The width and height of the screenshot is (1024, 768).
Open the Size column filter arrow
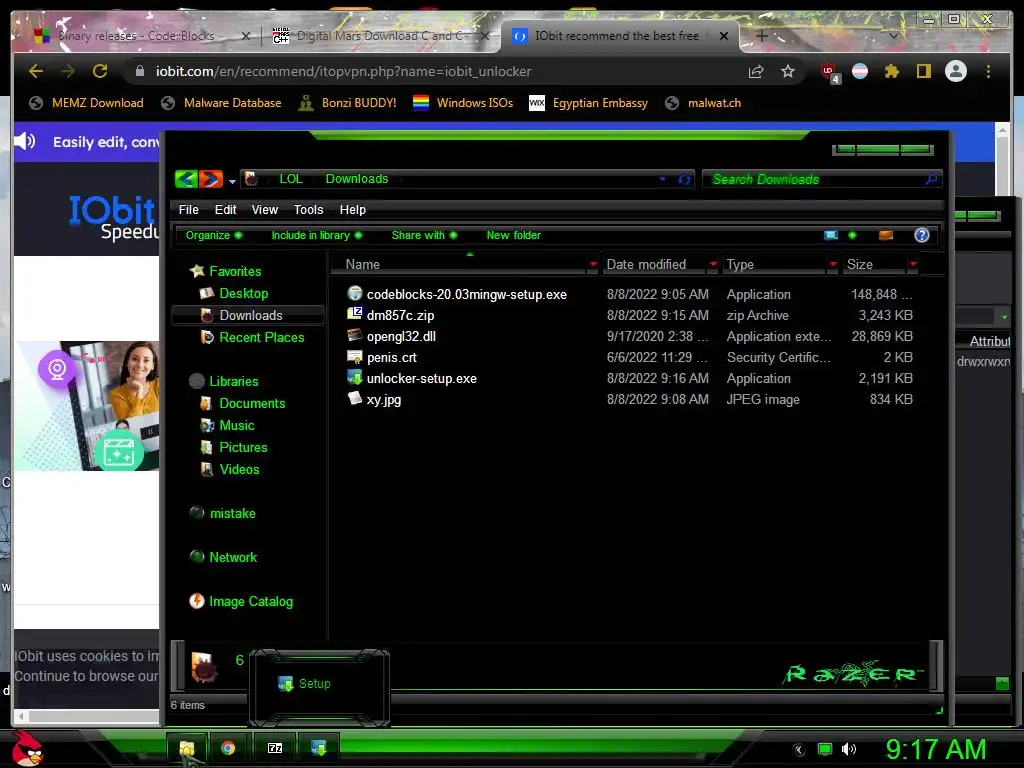(x=913, y=264)
